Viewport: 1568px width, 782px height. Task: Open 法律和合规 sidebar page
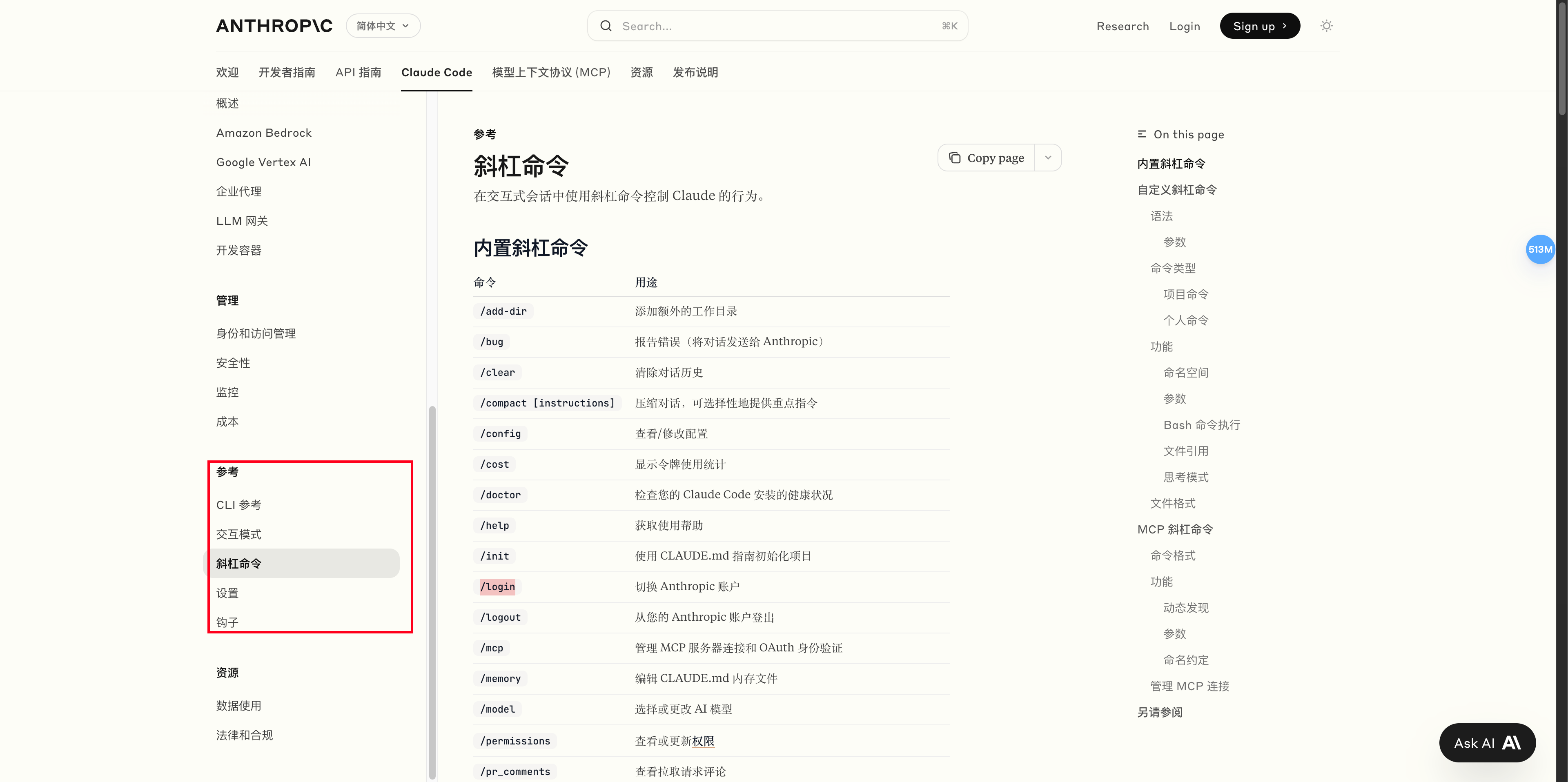point(244,735)
